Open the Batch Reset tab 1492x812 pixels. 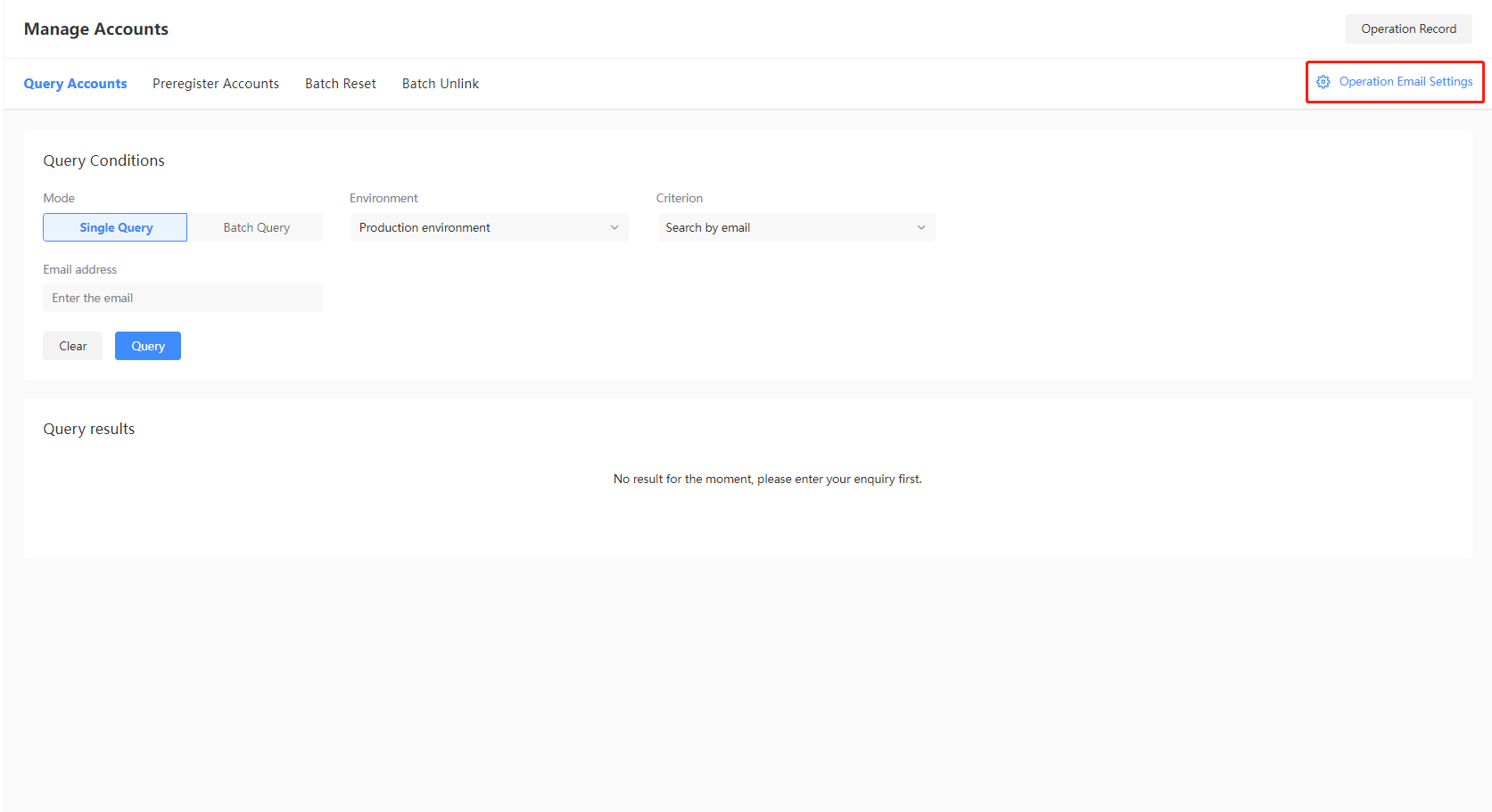tap(340, 83)
